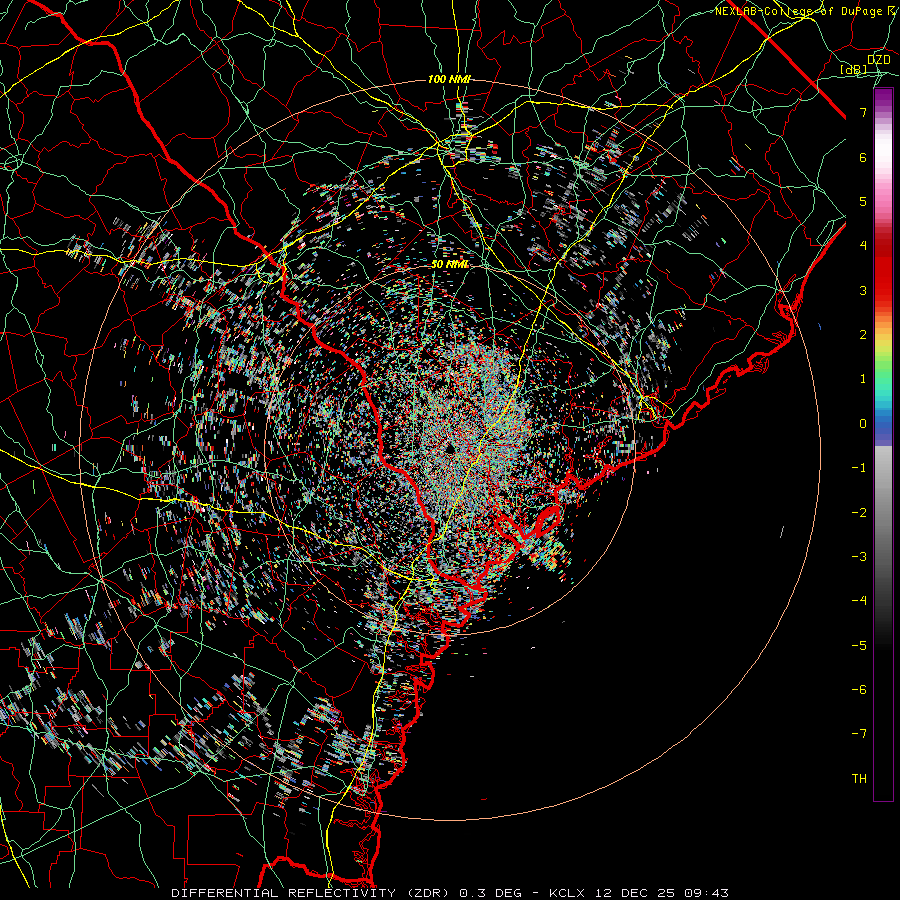The width and height of the screenshot is (900, 900).
Task: Click the 2 value on the scale
Action: pyautogui.click(x=863, y=335)
